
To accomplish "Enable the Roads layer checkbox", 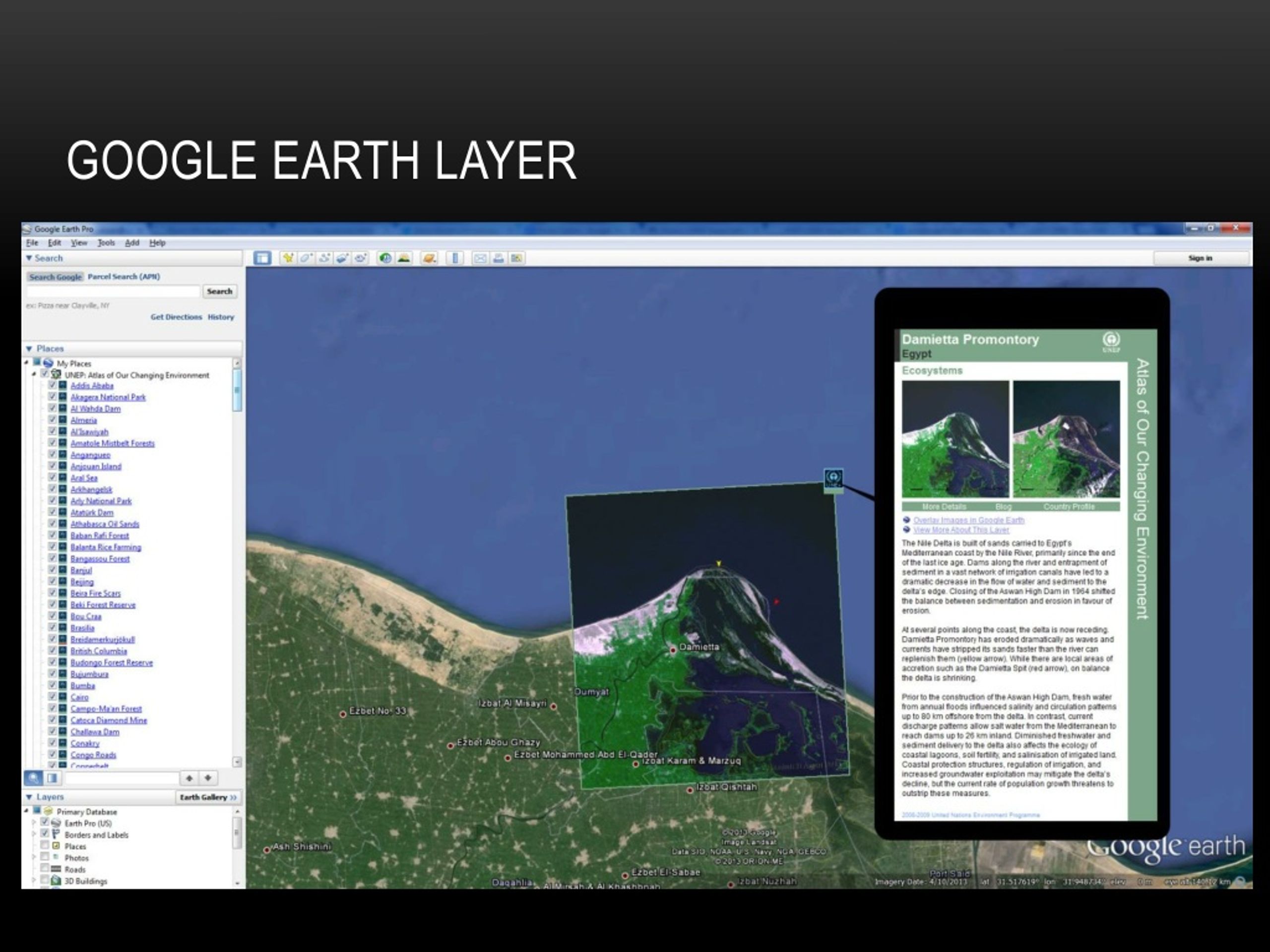I will 44,869.
